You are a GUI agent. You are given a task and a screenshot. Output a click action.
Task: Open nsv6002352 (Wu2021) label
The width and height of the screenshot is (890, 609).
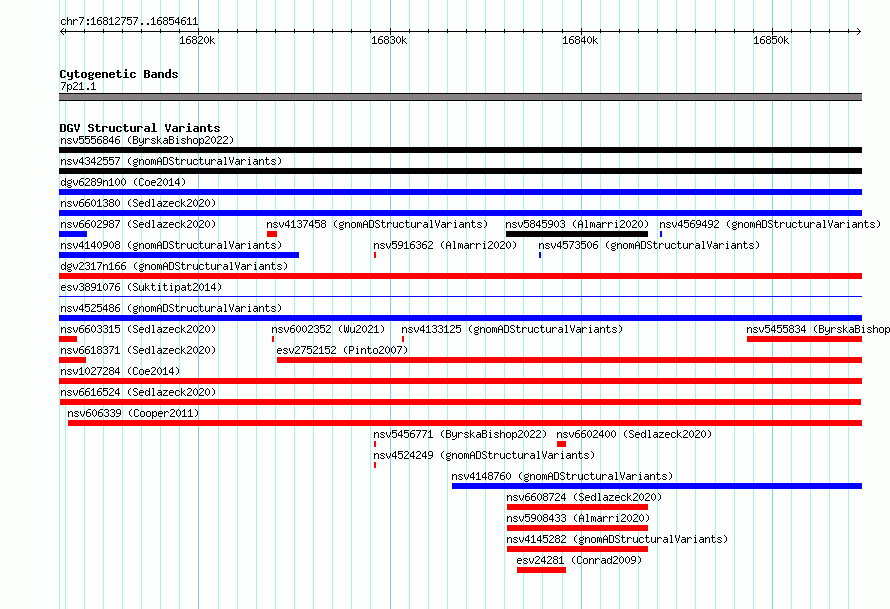(328, 329)
